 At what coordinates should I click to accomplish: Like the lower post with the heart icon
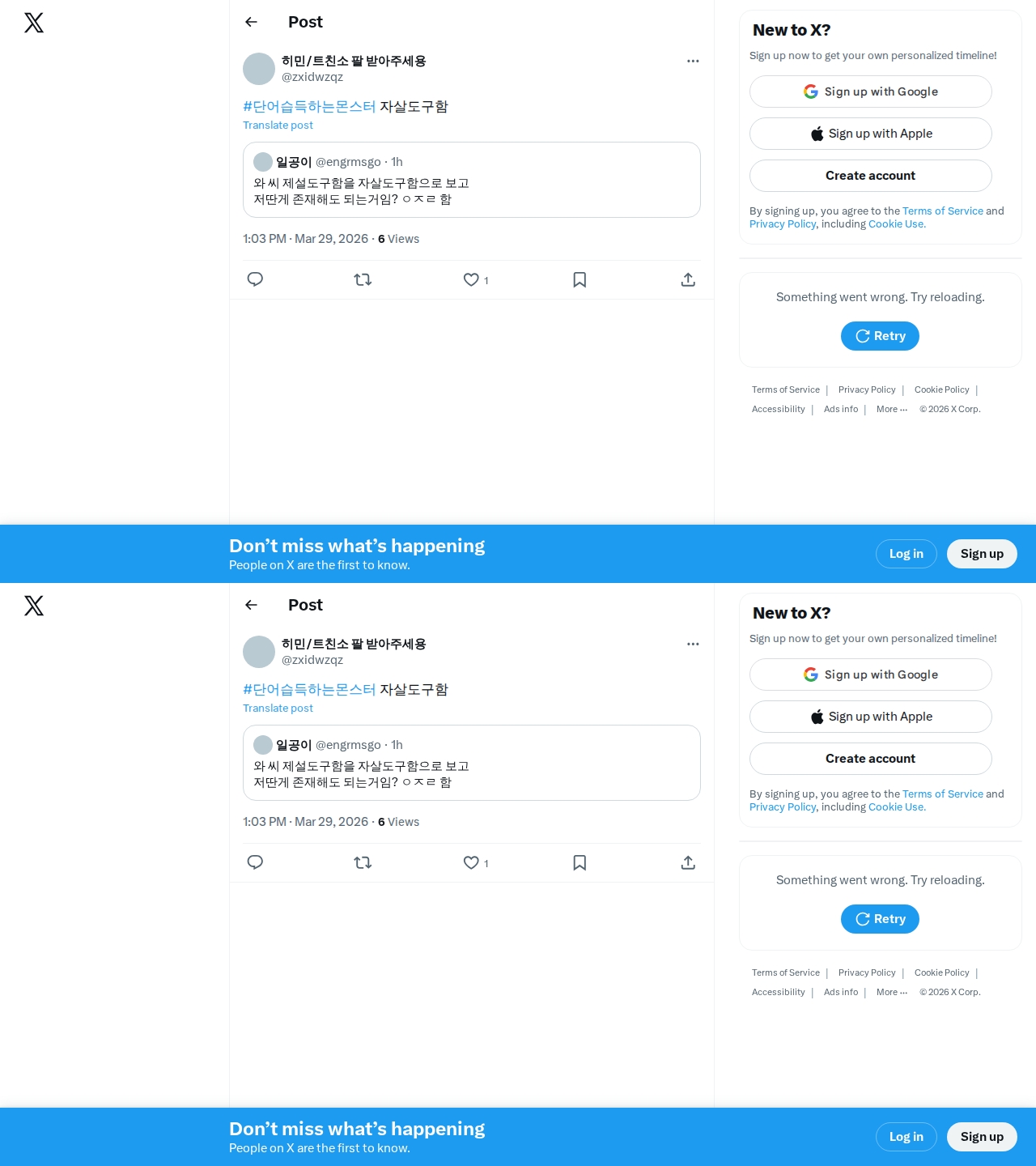(471, 862)
